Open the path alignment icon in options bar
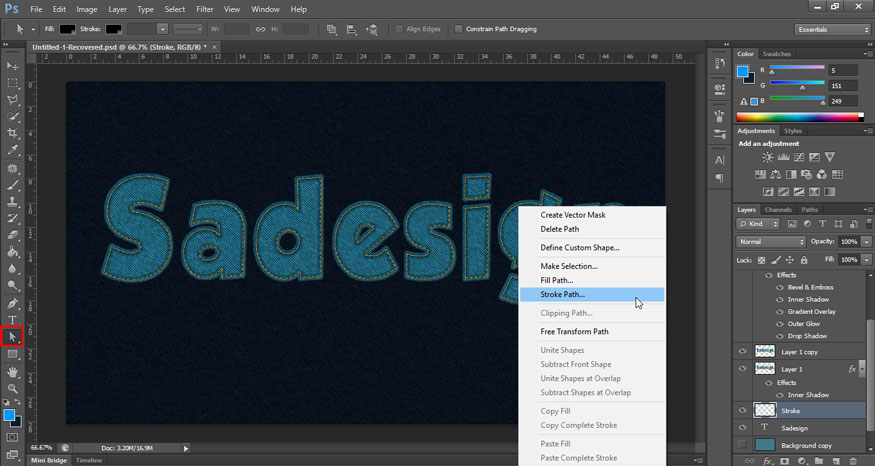Image resolution: width=875 pixels, height=466 pixels. (352, 29)
